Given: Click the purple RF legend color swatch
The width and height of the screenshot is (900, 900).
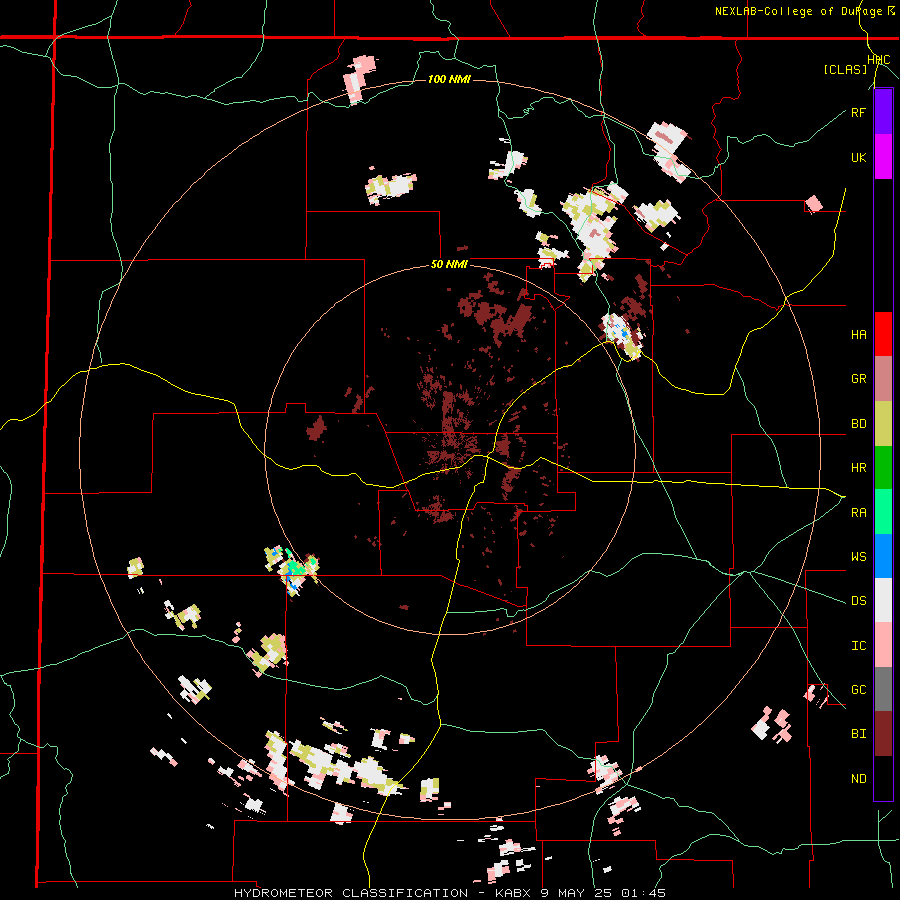Looking at the screenshot, I should 883,112.
